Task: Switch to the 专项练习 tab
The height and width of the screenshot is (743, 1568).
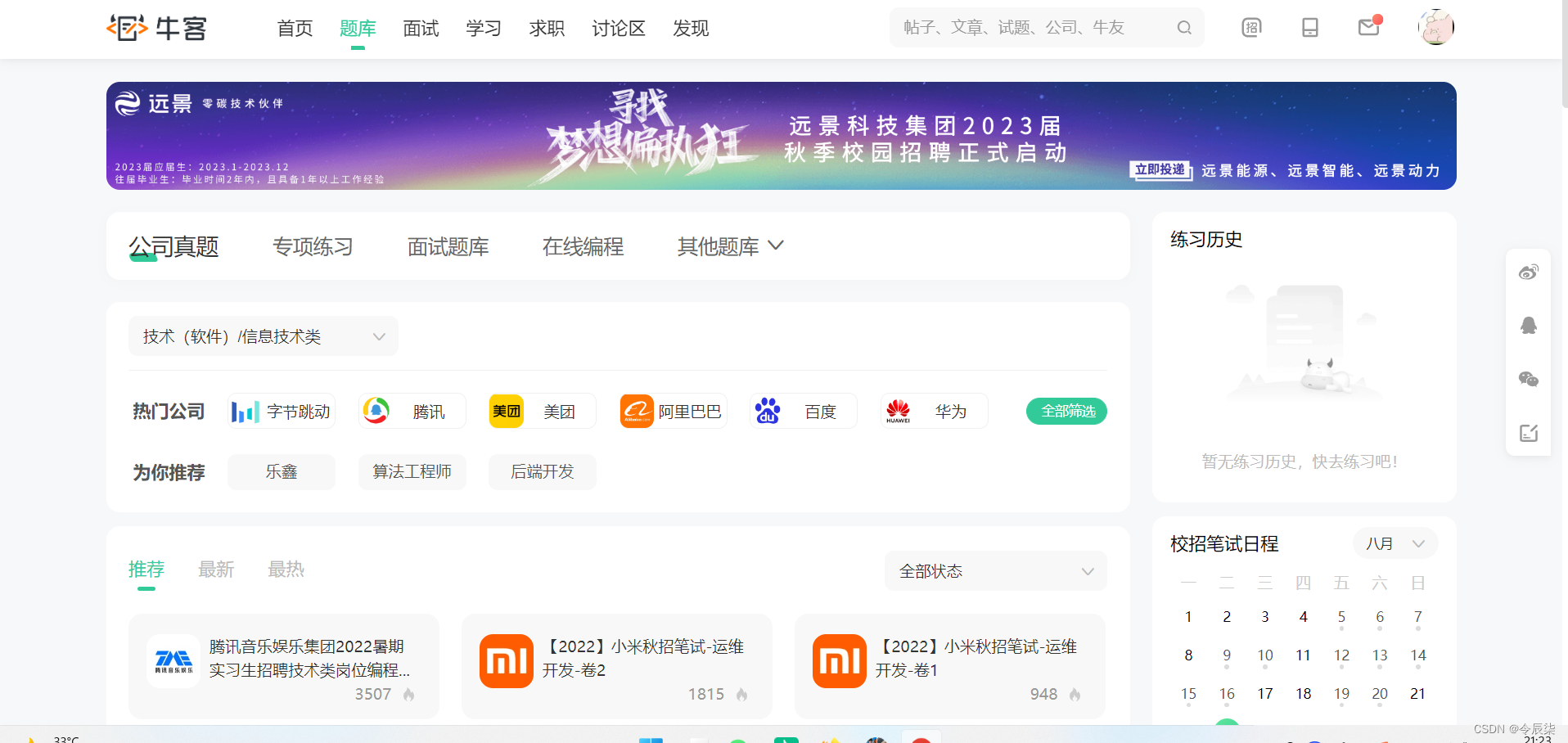Action: click(313, 246)
